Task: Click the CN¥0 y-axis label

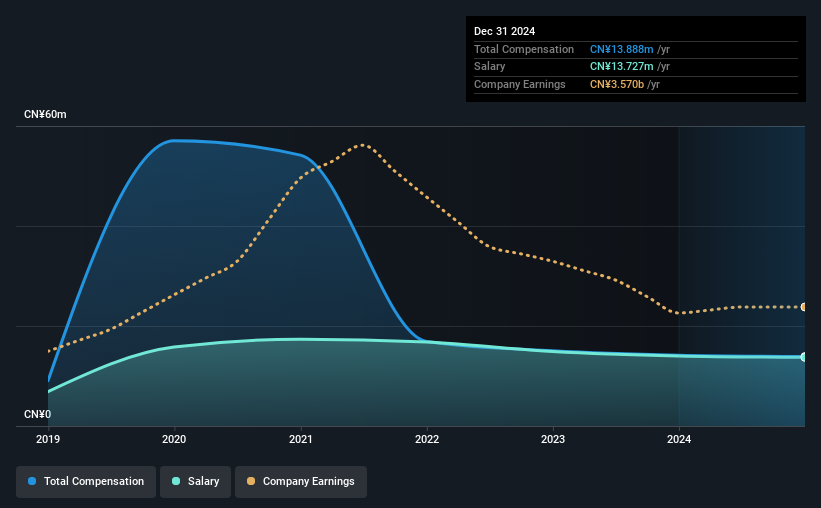Action: [x=38, y=414]
